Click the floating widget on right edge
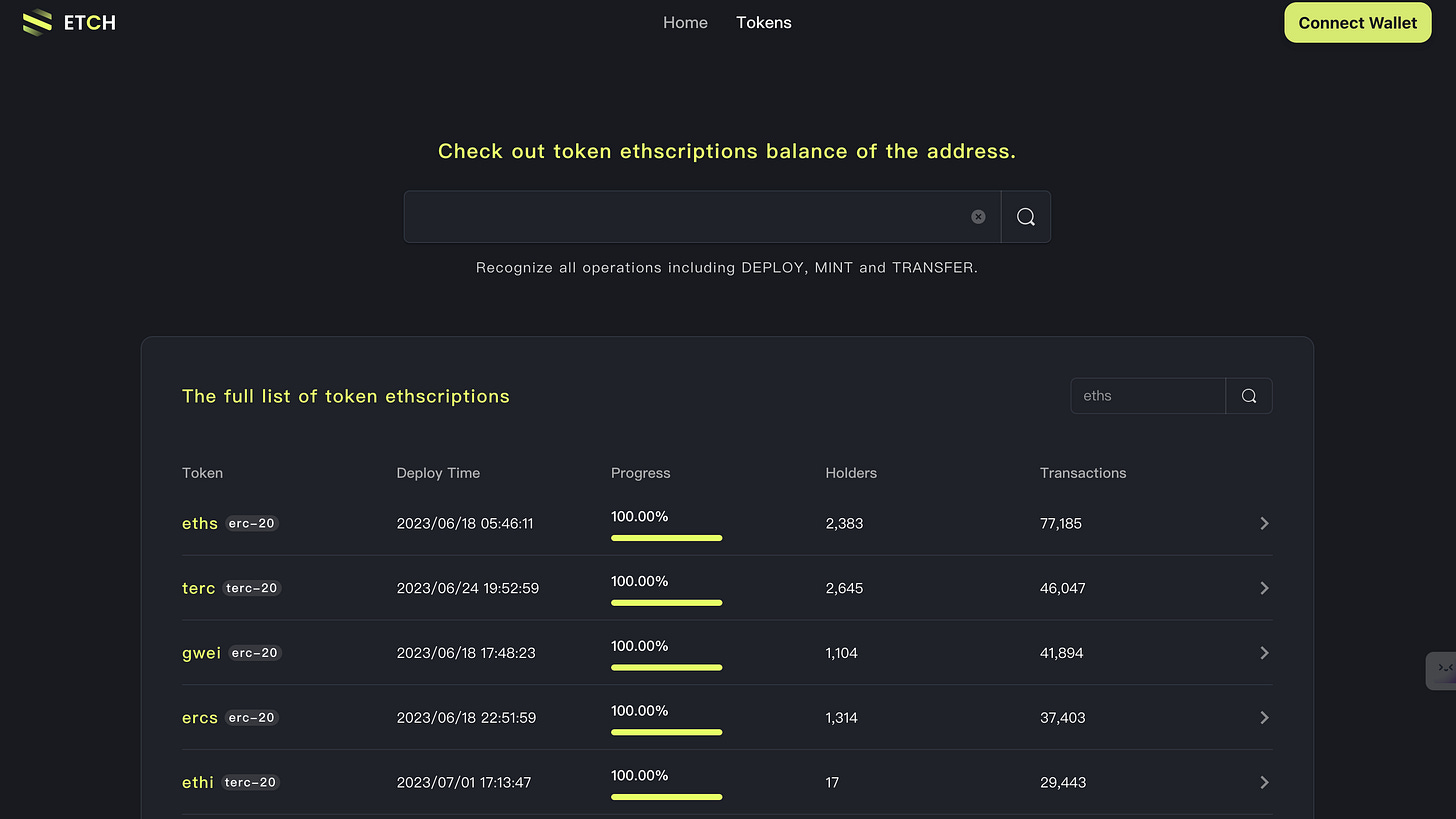Image resolution: width=1456 pixels, height=819 pixels. [1441, 670]
